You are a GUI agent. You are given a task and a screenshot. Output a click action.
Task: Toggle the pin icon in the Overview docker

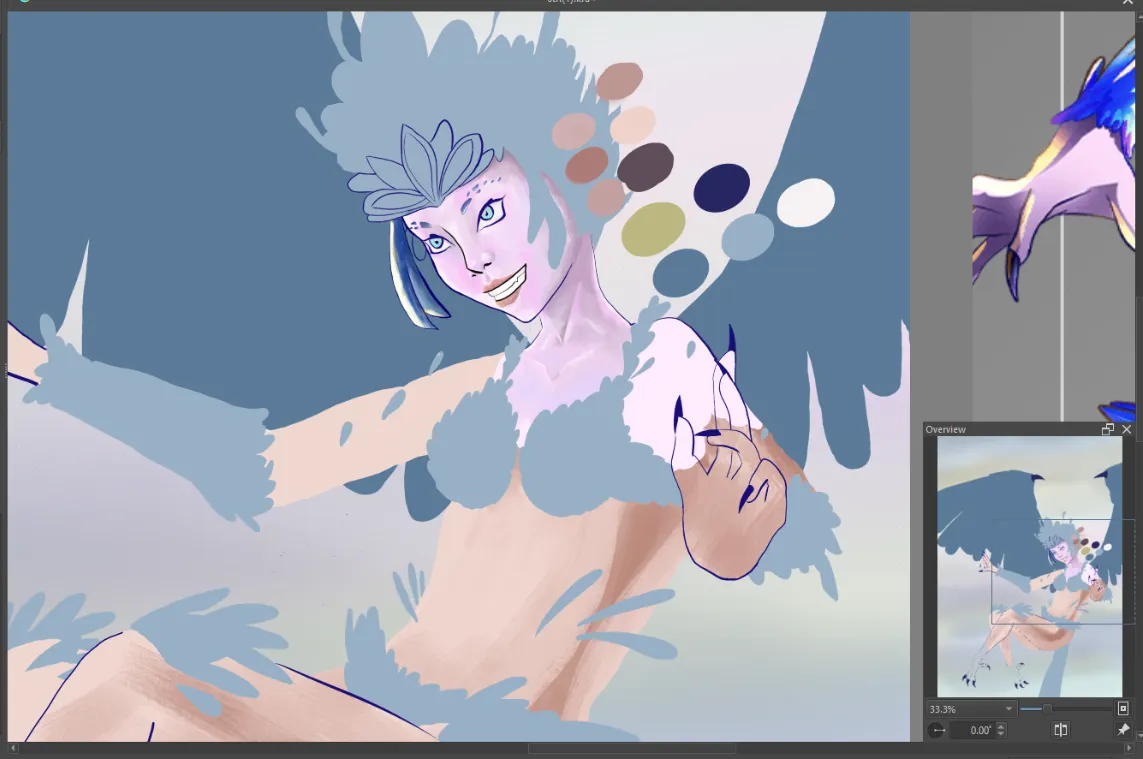click(x=1123, y=730)
